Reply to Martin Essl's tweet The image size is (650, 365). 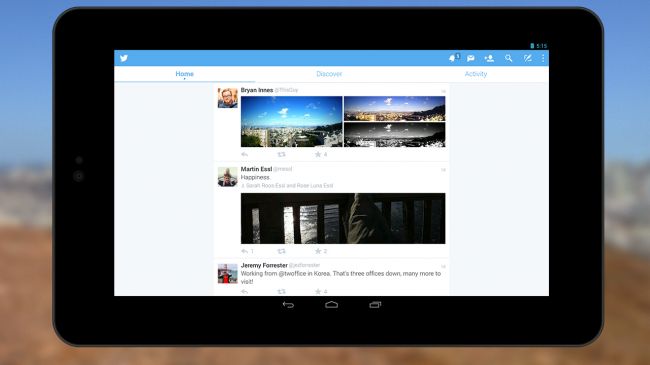[x=245, y=251]
